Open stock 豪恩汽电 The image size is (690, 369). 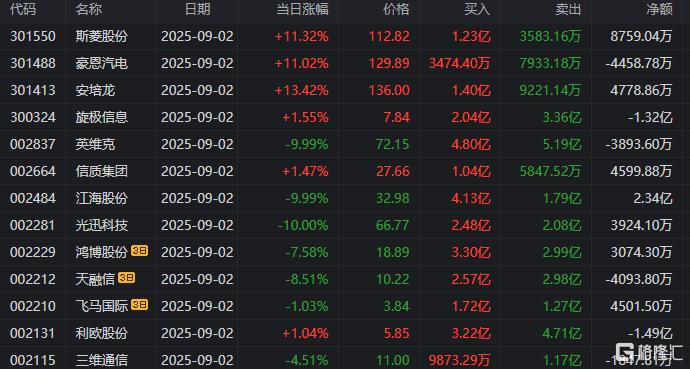pyautogui.click(x=102, y=63)
